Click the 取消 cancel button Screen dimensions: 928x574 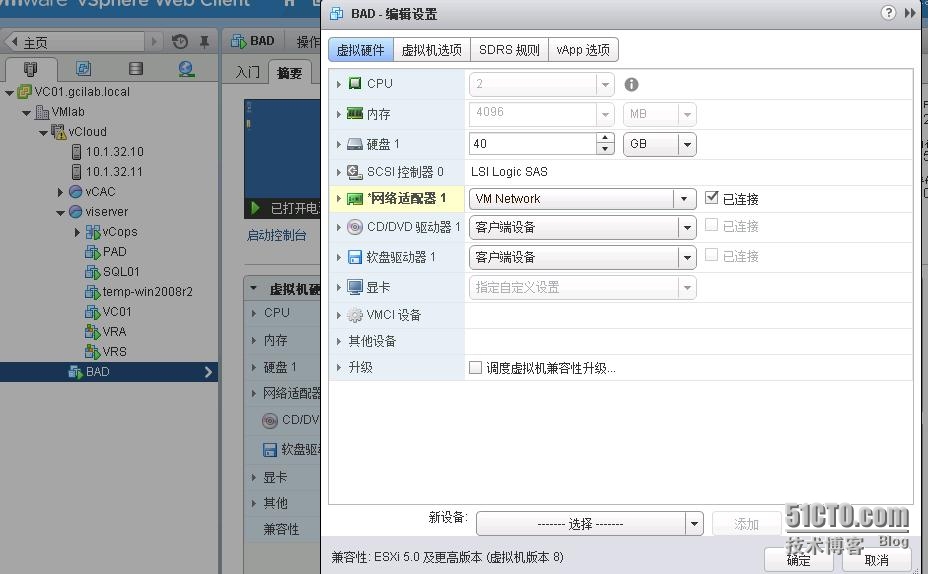coord(877,560)
